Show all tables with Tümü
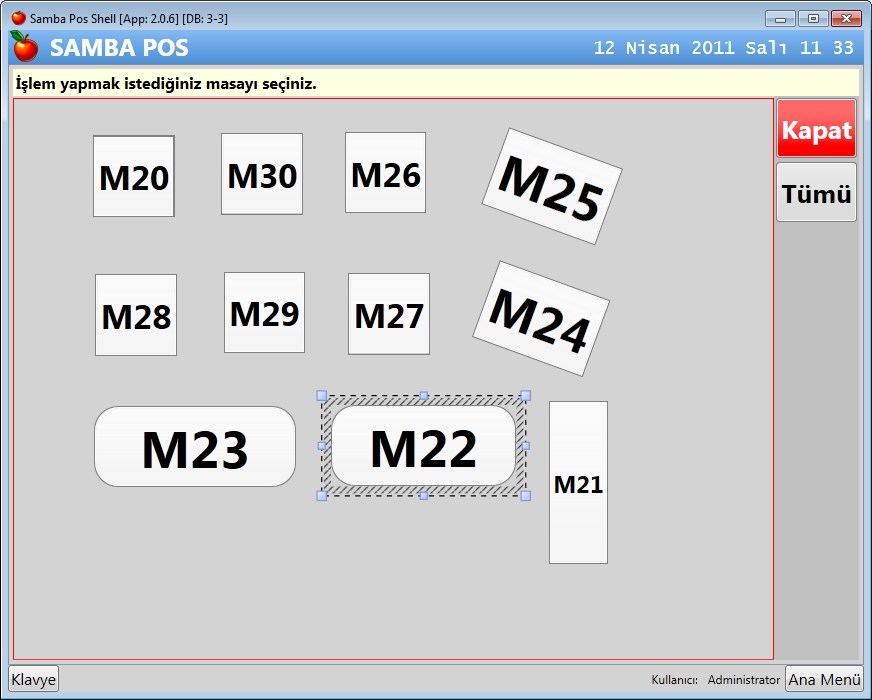872x700 pixels. click(816, 192)
